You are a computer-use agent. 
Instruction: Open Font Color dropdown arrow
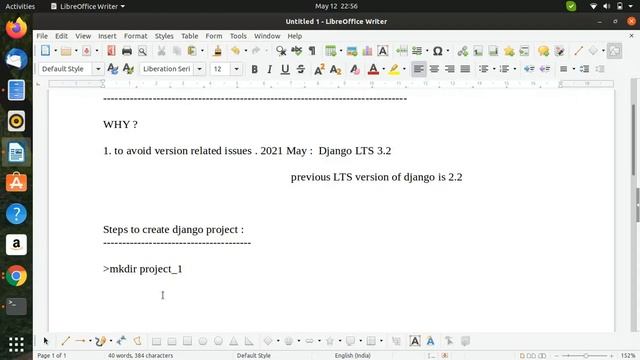coord(384,69)
